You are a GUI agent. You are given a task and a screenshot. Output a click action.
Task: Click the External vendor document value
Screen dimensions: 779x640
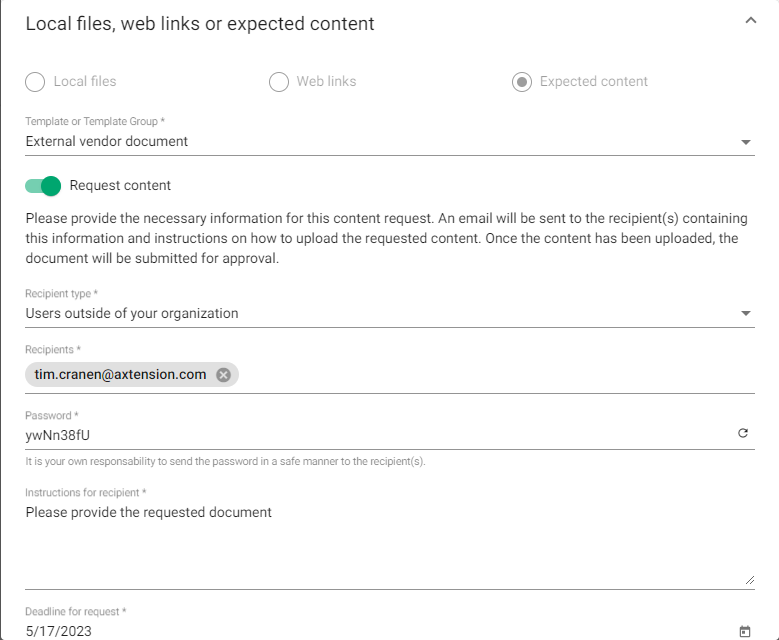pyautogui.click(x=107, y=142)
